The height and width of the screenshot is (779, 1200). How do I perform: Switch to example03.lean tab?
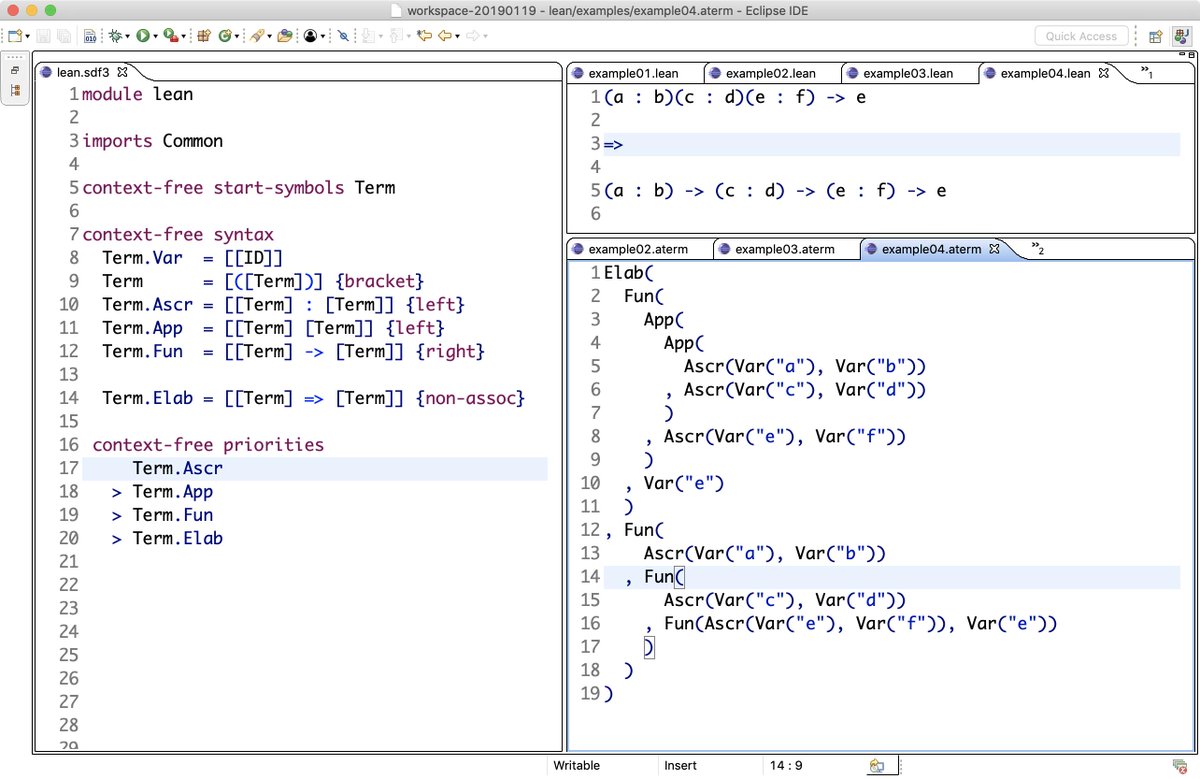pos(908,73)
